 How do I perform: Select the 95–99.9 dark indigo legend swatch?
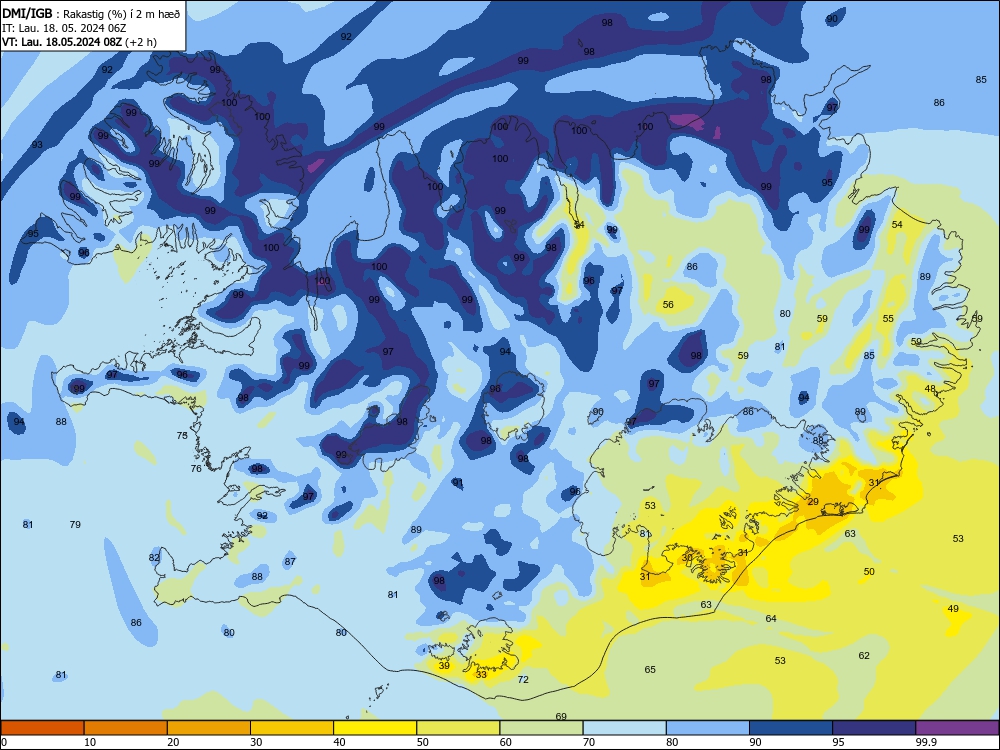[874, 728]
